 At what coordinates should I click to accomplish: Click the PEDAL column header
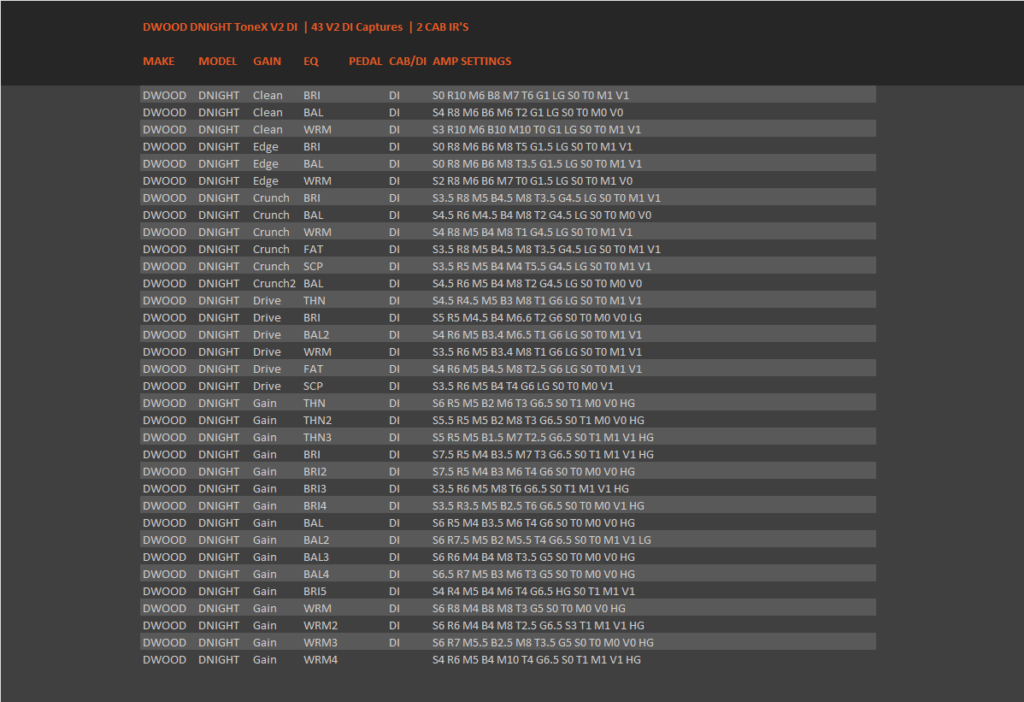pyautogui.click(x=365, y=61)
